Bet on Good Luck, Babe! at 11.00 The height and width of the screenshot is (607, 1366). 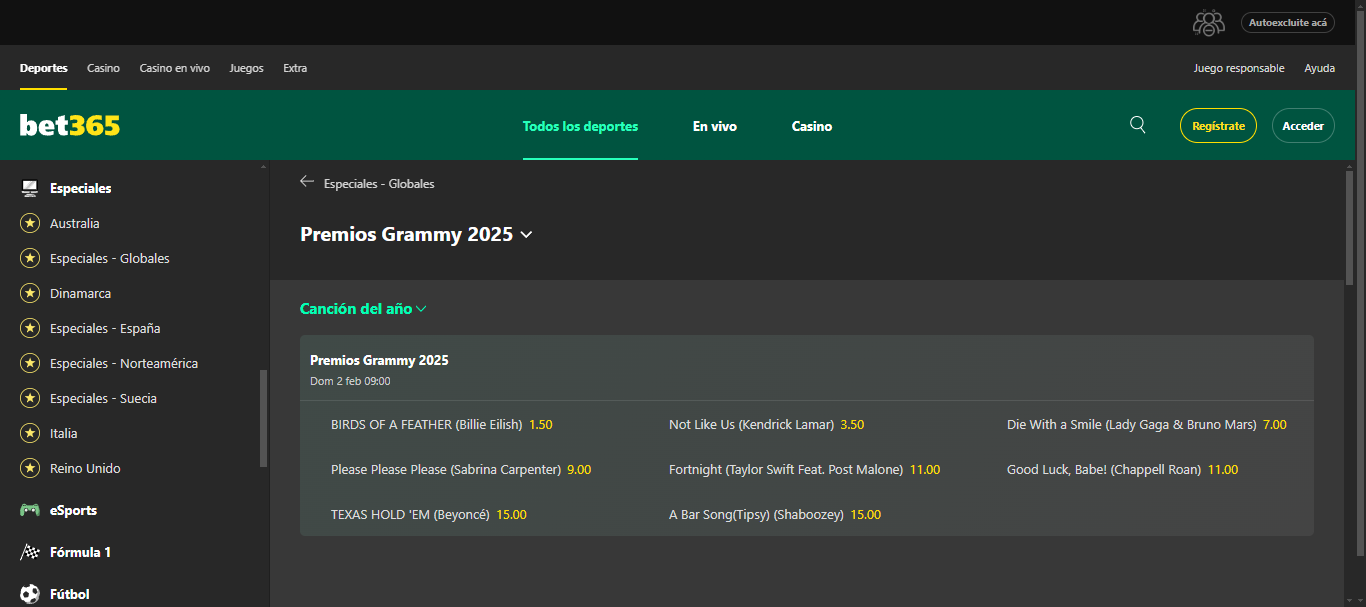[1123, 469]
